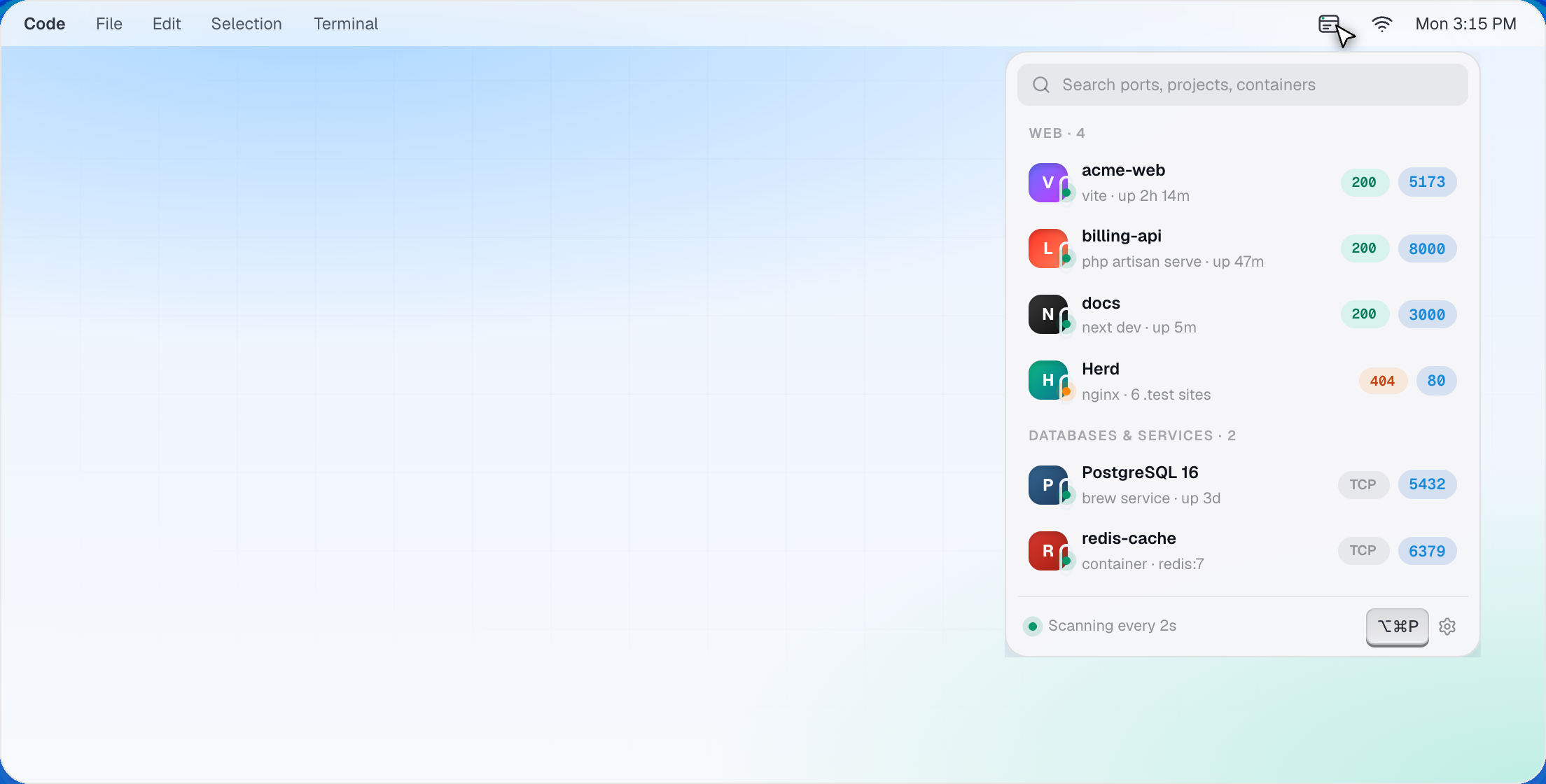Viewport: 1546px width, 784px height.
Task: Click the 200 status badge for billing-api
Action: coord(1364,248)
